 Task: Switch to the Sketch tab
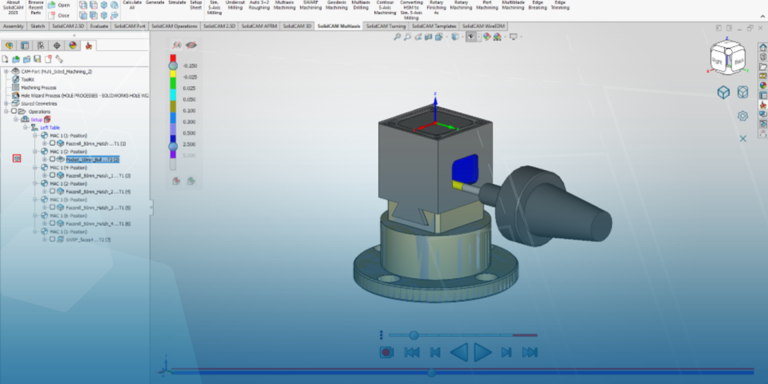tap(38, 26)
